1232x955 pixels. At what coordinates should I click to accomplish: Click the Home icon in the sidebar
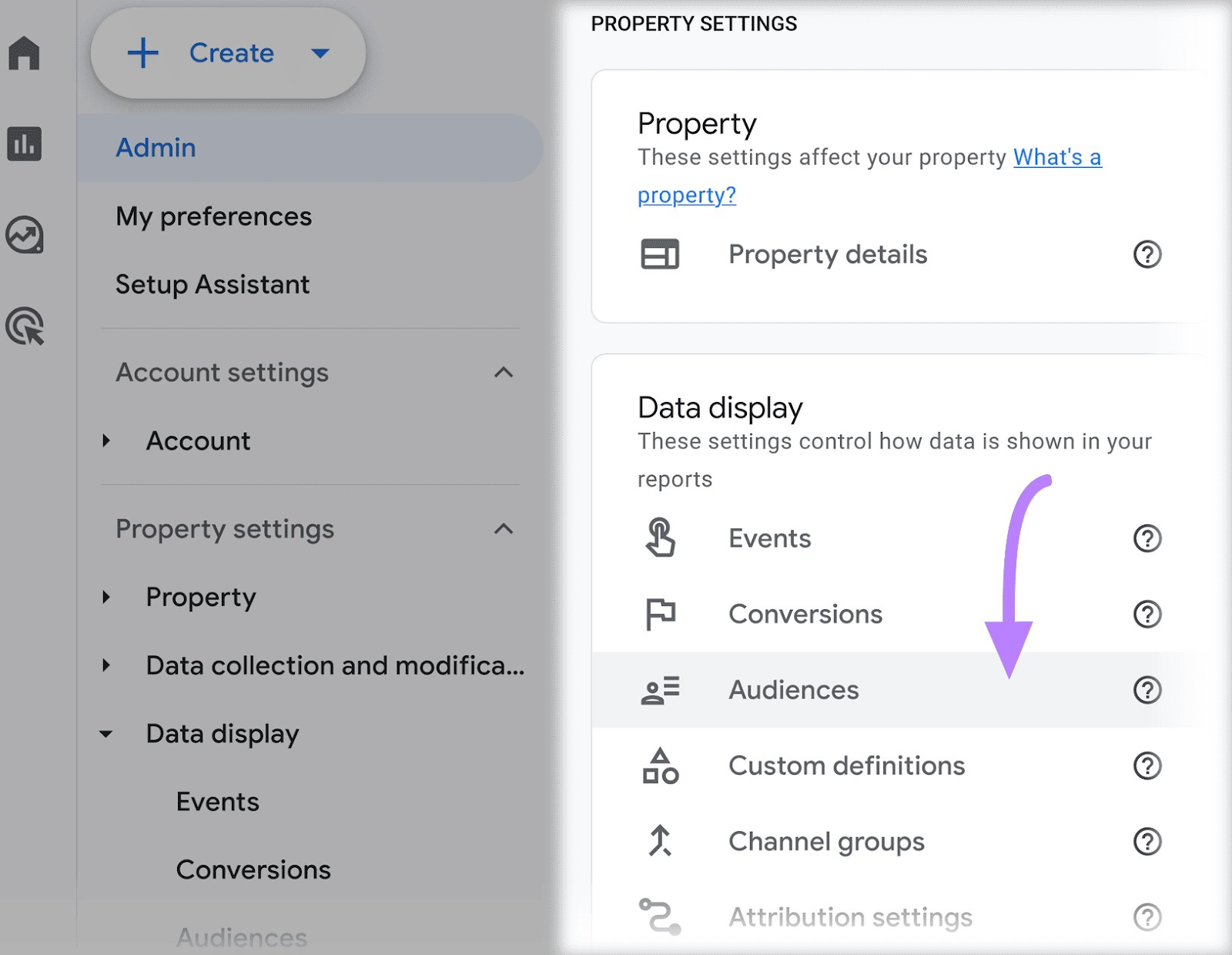(x=25, y=54)
